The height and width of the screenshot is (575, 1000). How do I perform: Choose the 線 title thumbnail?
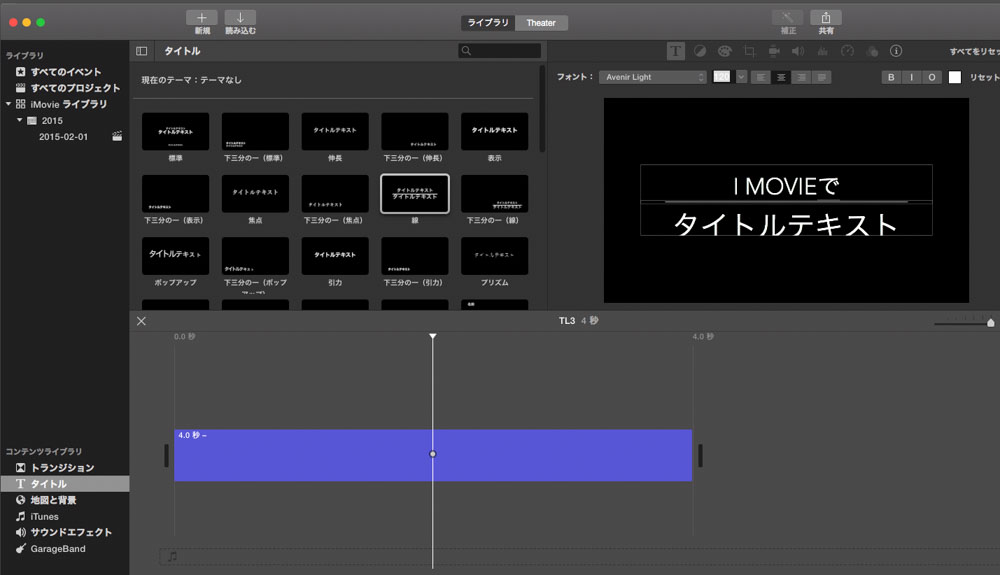(x=415, y=194)
